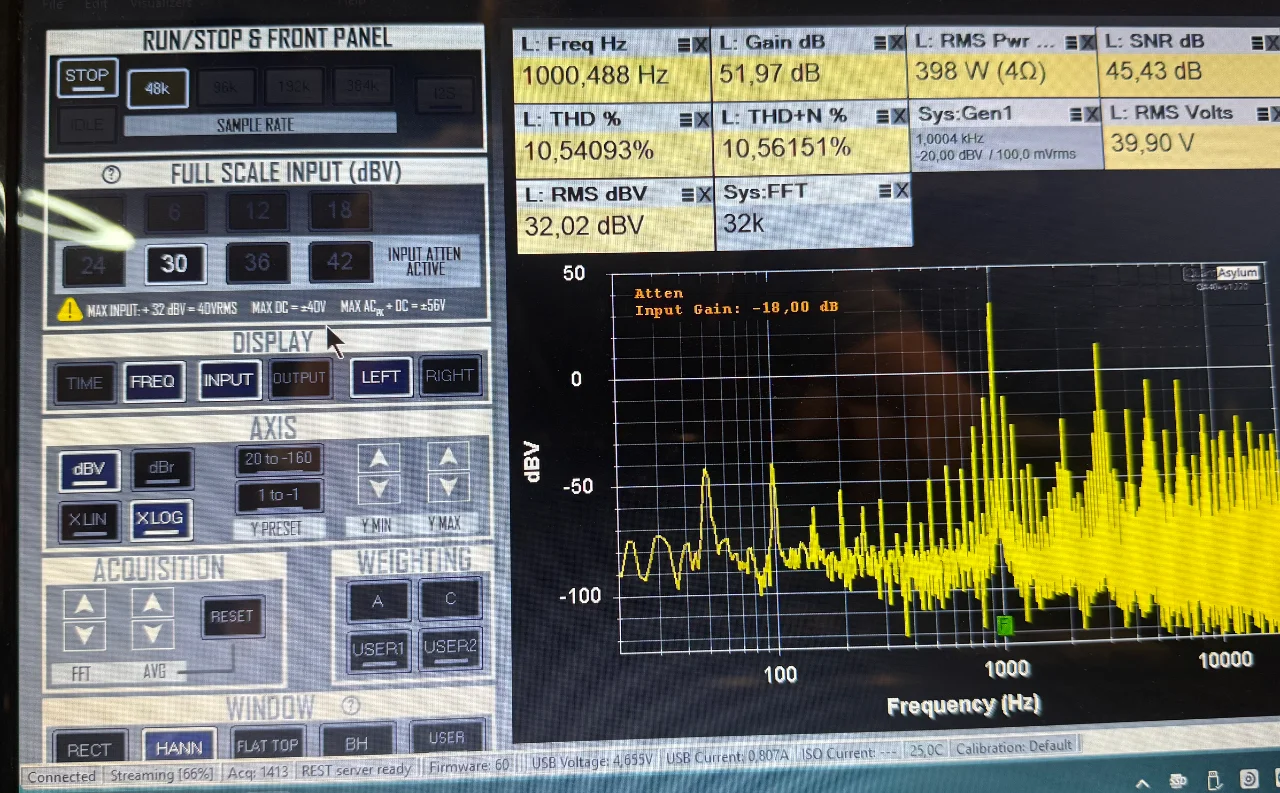This screenshot has height=793, width=1280.
Task: Open menu icon on L: Gain dB tile
Action: [881, 44]
